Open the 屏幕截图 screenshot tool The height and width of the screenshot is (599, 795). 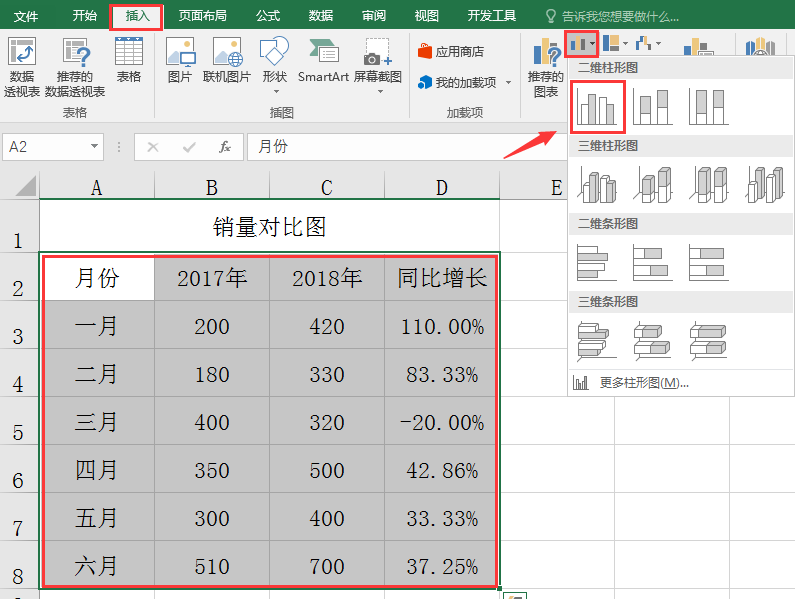coord(378,65)
